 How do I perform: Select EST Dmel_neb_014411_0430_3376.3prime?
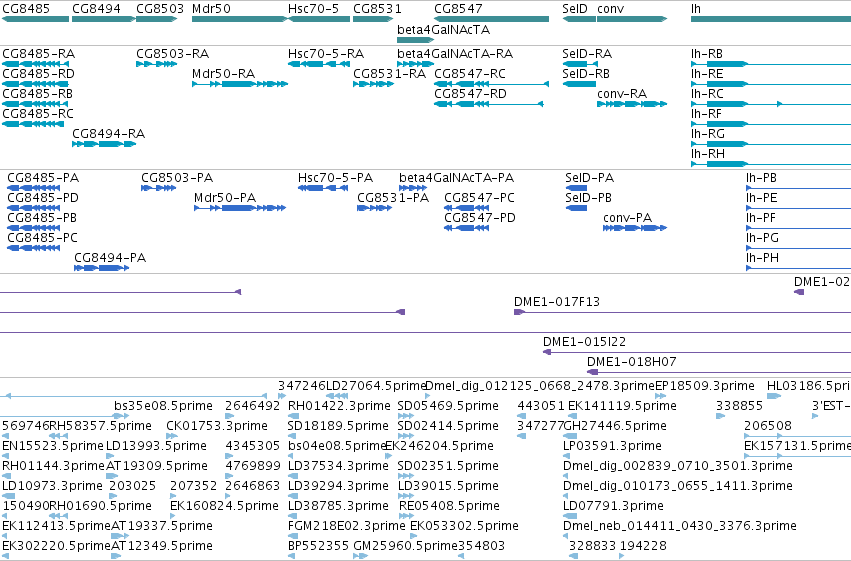click(679, 526)
